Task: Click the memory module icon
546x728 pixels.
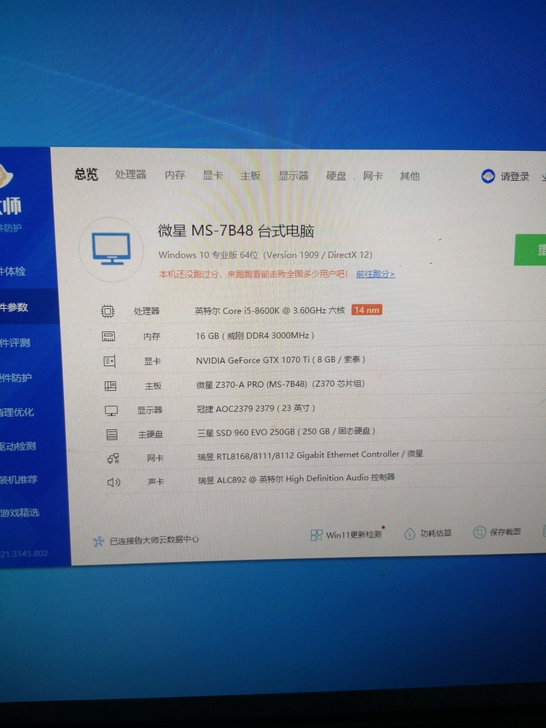Action: [108, 336]
